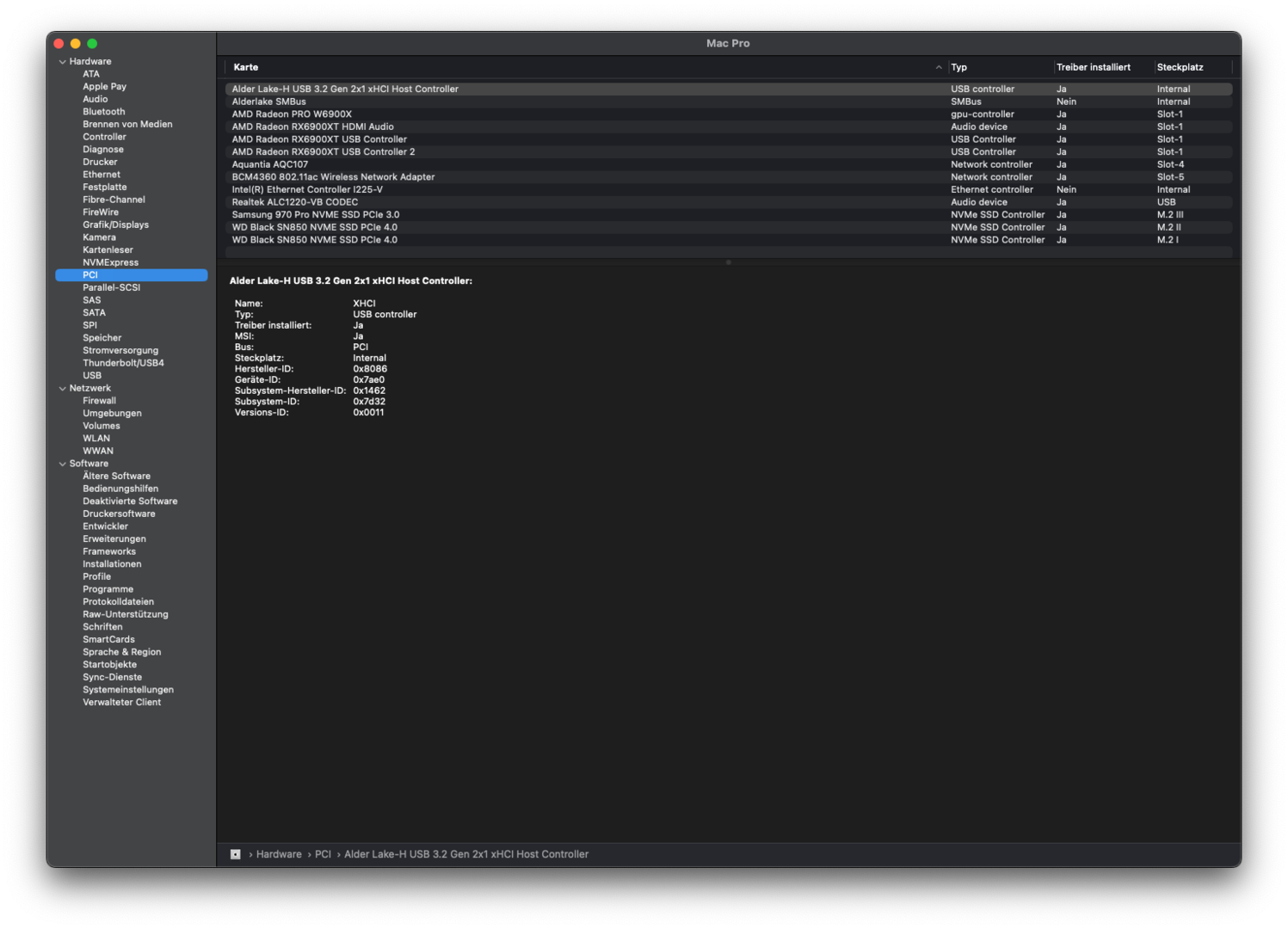Open the Bluetooth hardware category
The width and height of the screenshot is (1288, 929).
click(x=103, y=112)
